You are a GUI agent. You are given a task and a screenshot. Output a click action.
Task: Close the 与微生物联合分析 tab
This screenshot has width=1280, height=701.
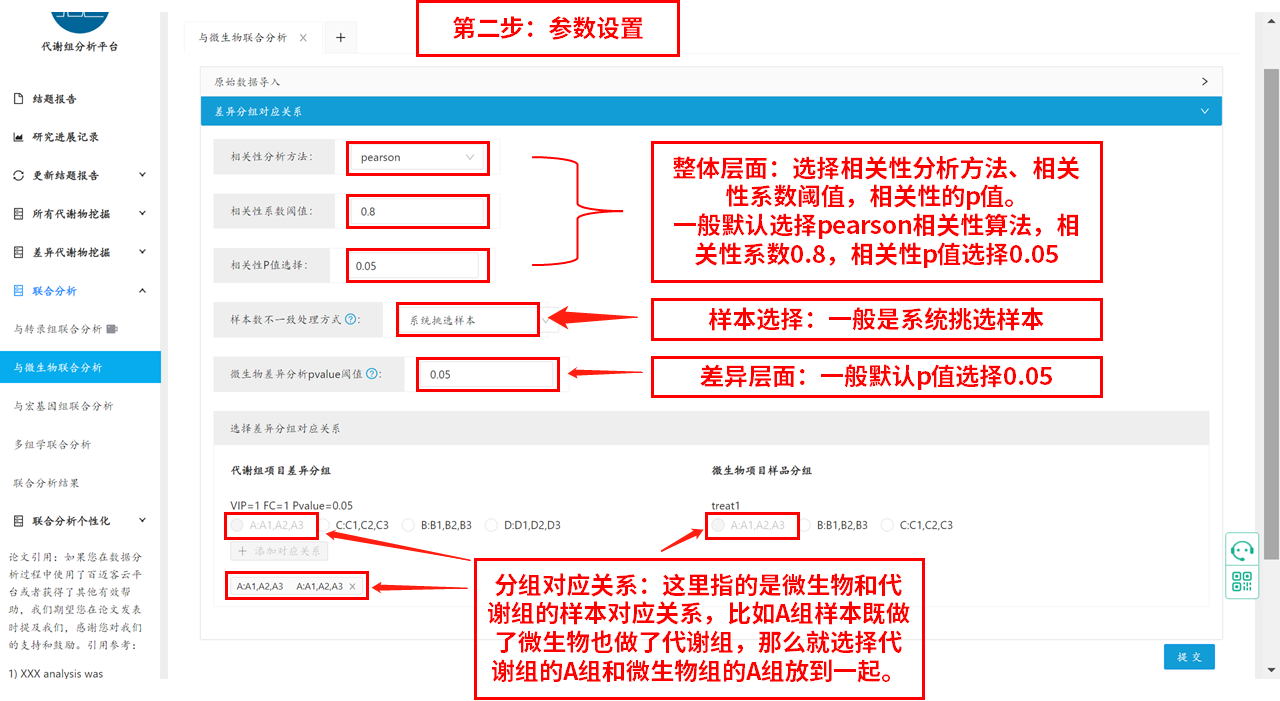pos(304,38)
